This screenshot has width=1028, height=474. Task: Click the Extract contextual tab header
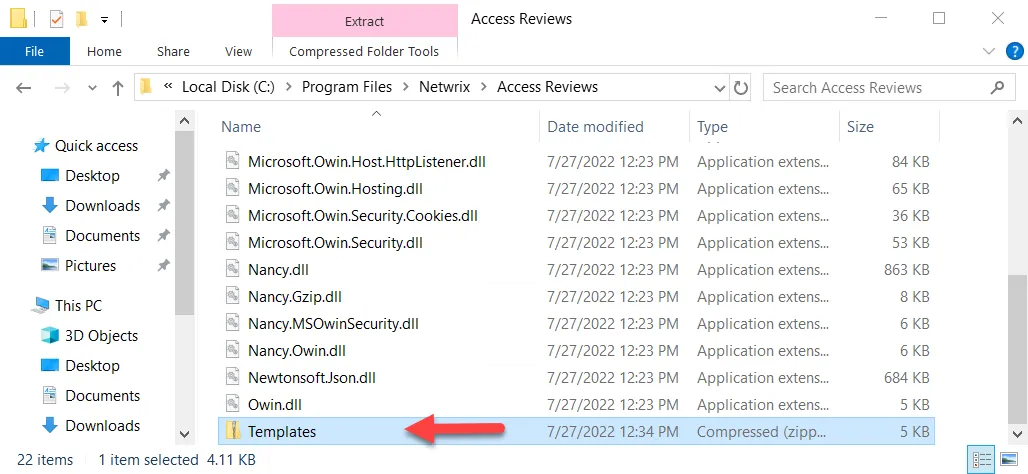(364, 21)
